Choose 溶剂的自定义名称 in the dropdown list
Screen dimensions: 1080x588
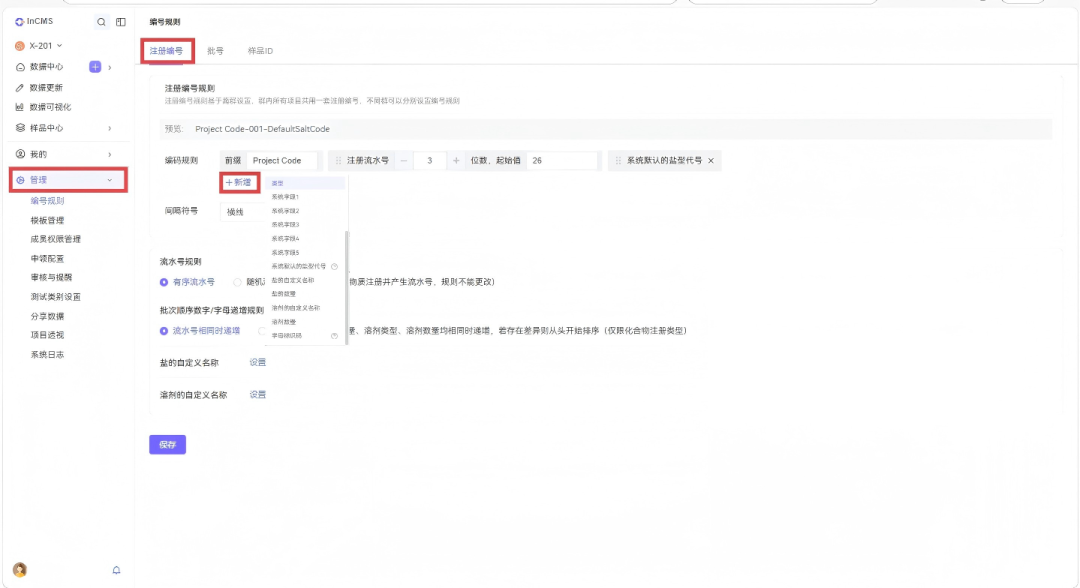[x=305, y=308]
